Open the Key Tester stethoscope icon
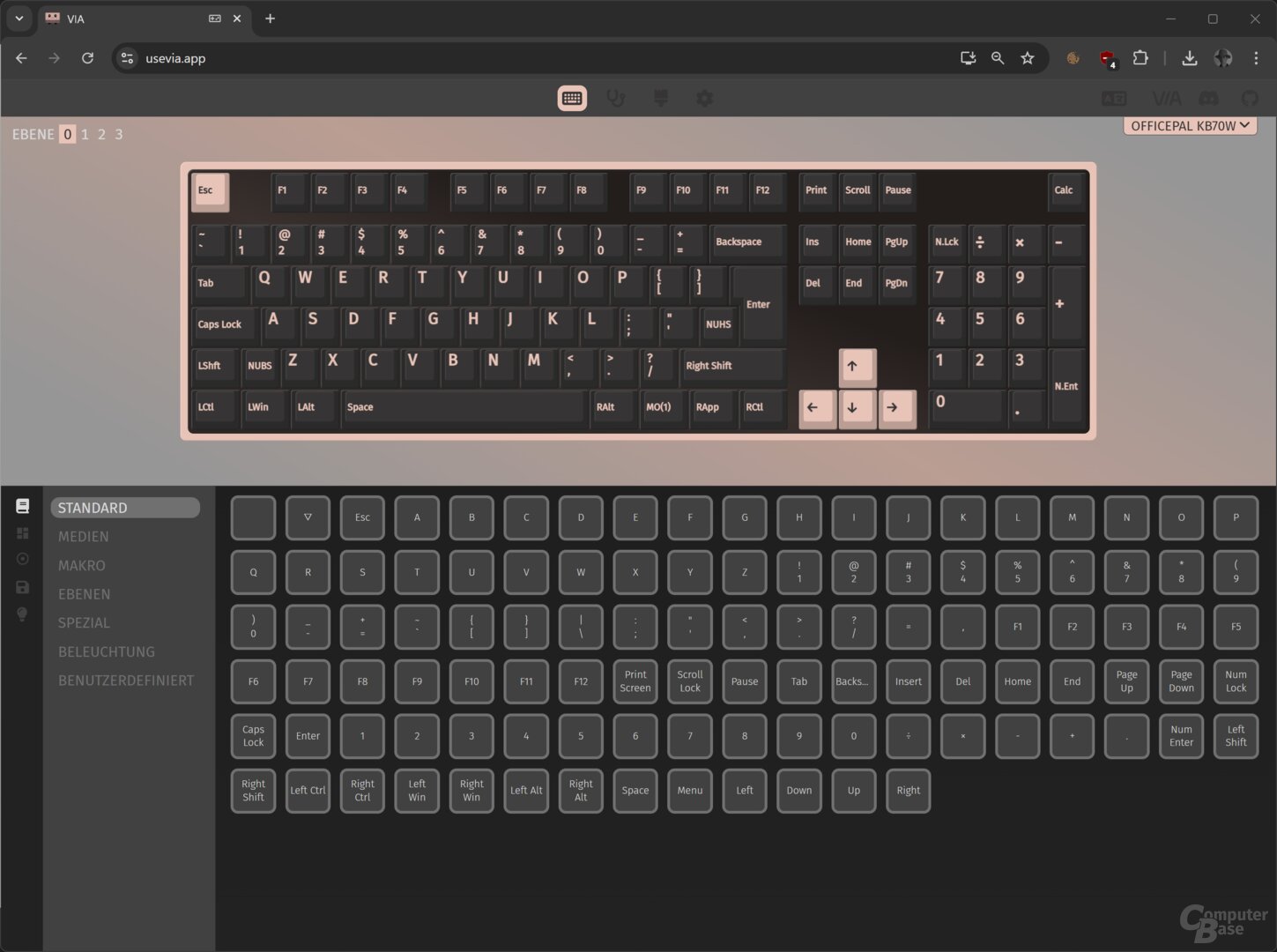 point(616,99)
